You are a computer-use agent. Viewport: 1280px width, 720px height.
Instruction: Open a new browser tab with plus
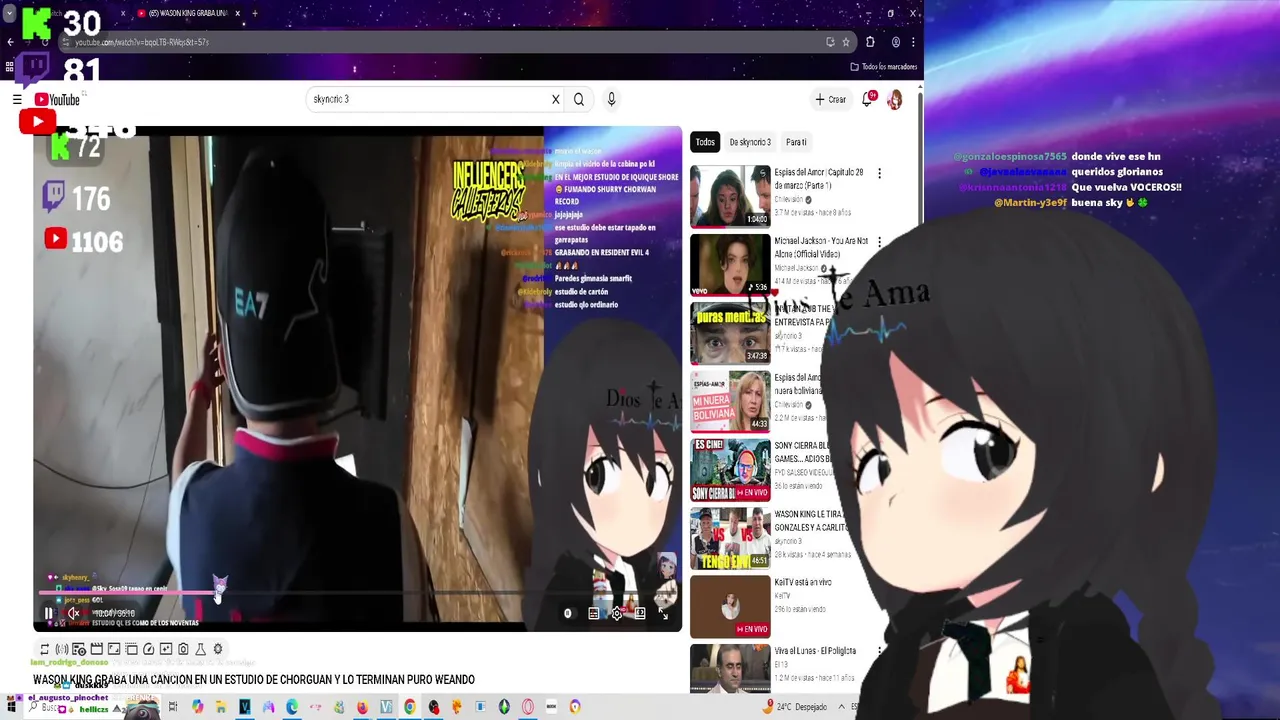click(255, 13)
